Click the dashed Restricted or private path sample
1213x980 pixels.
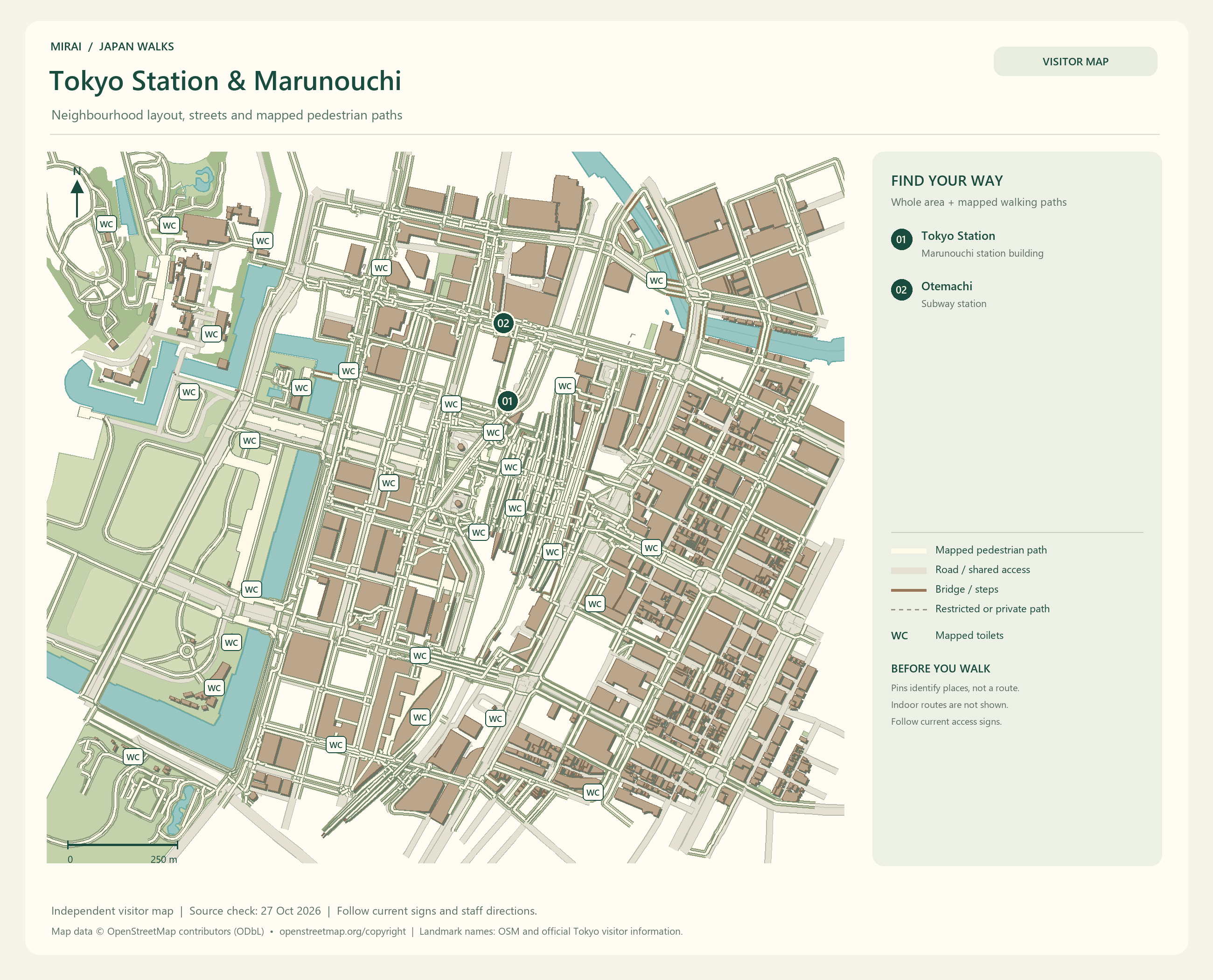(908, 609)
